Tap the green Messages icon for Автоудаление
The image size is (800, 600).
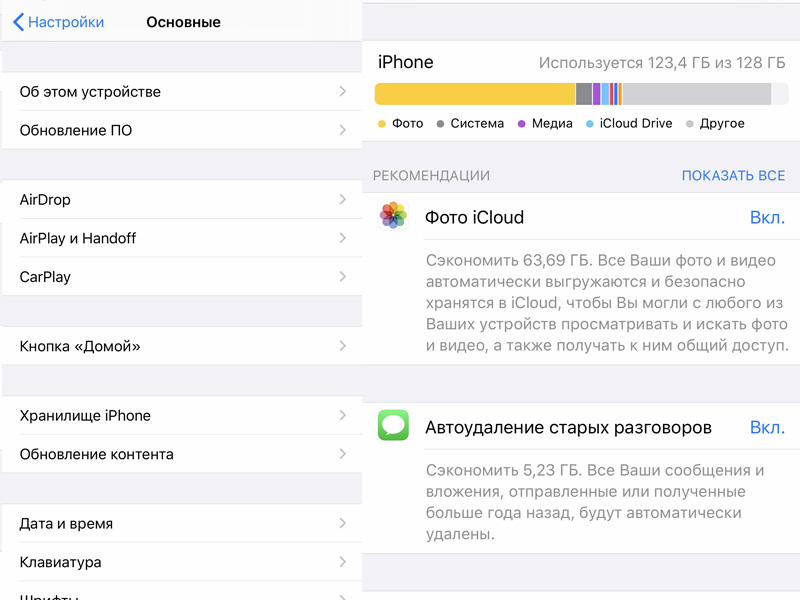pyautogui.click(x=393, y=424)
